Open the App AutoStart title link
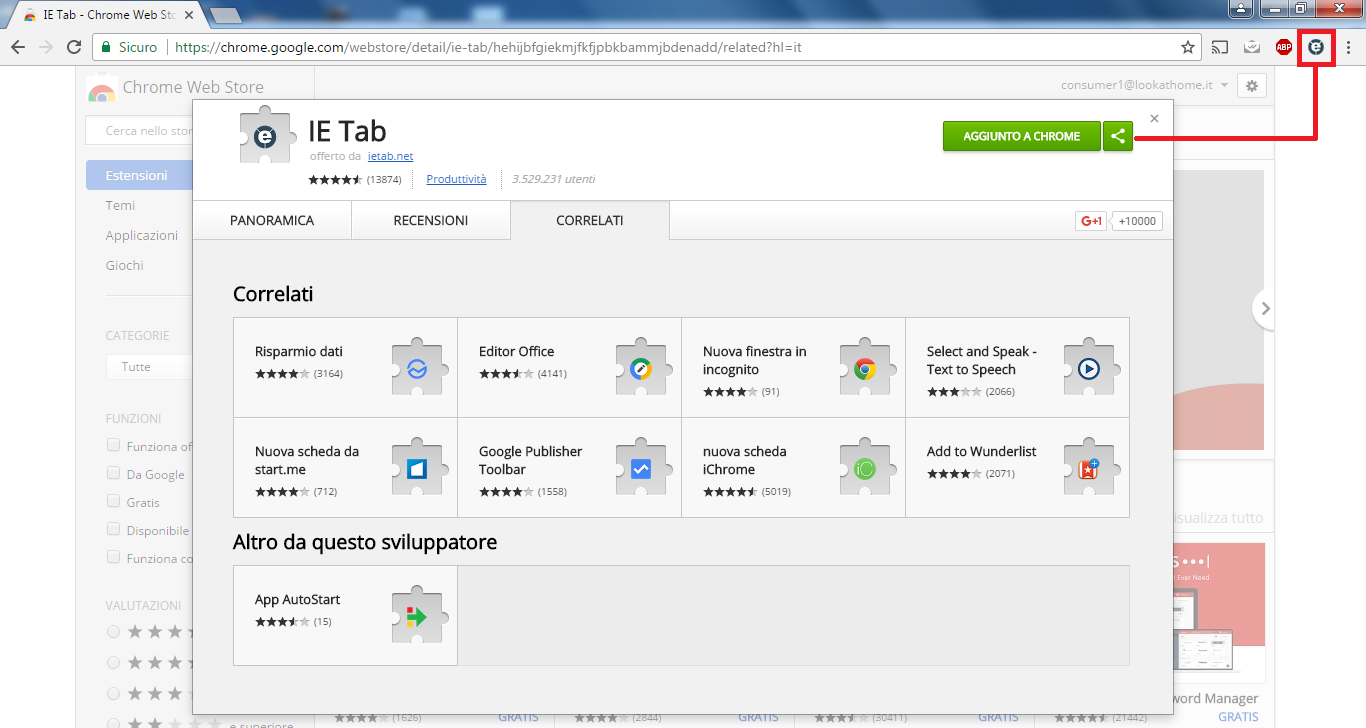The height and width of the screenshot is (728, 1366). 298,599
